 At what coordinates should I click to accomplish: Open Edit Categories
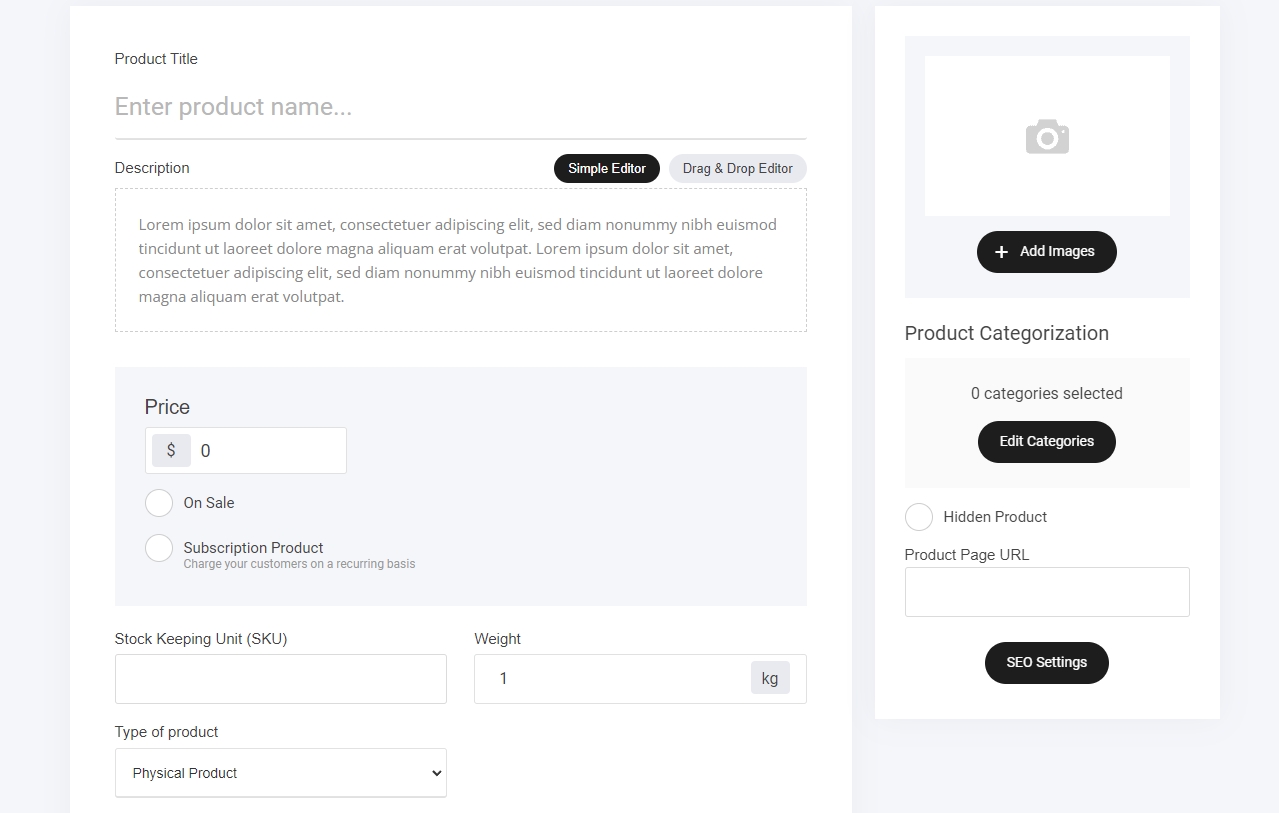(x=1046, y=442)
